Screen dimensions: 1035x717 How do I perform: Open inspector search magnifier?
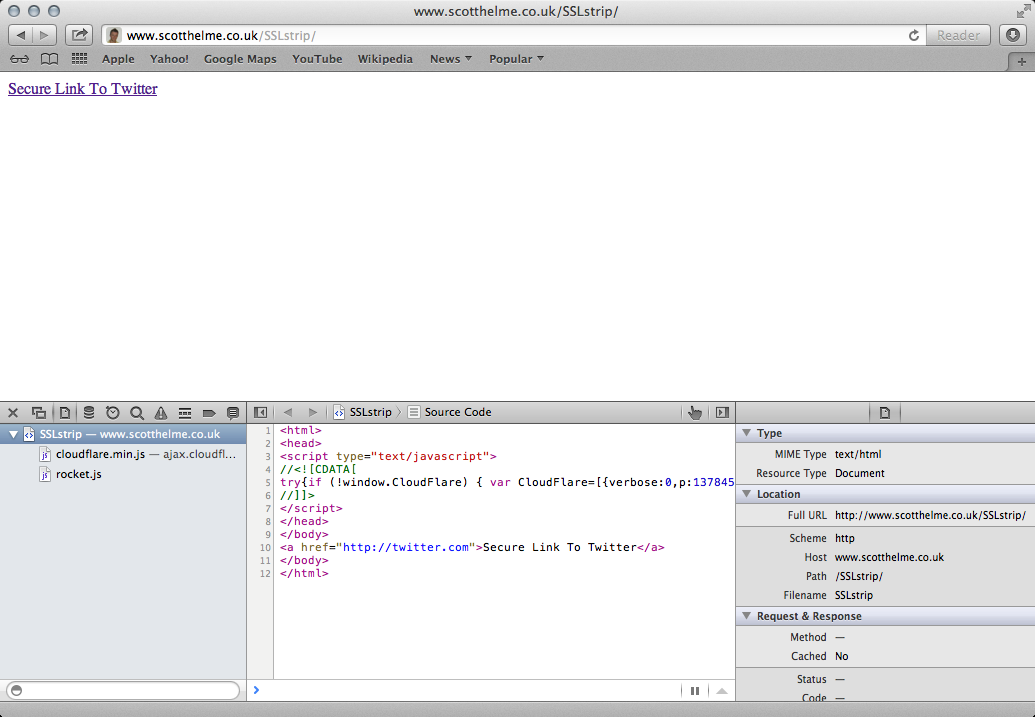click(137, 413)
